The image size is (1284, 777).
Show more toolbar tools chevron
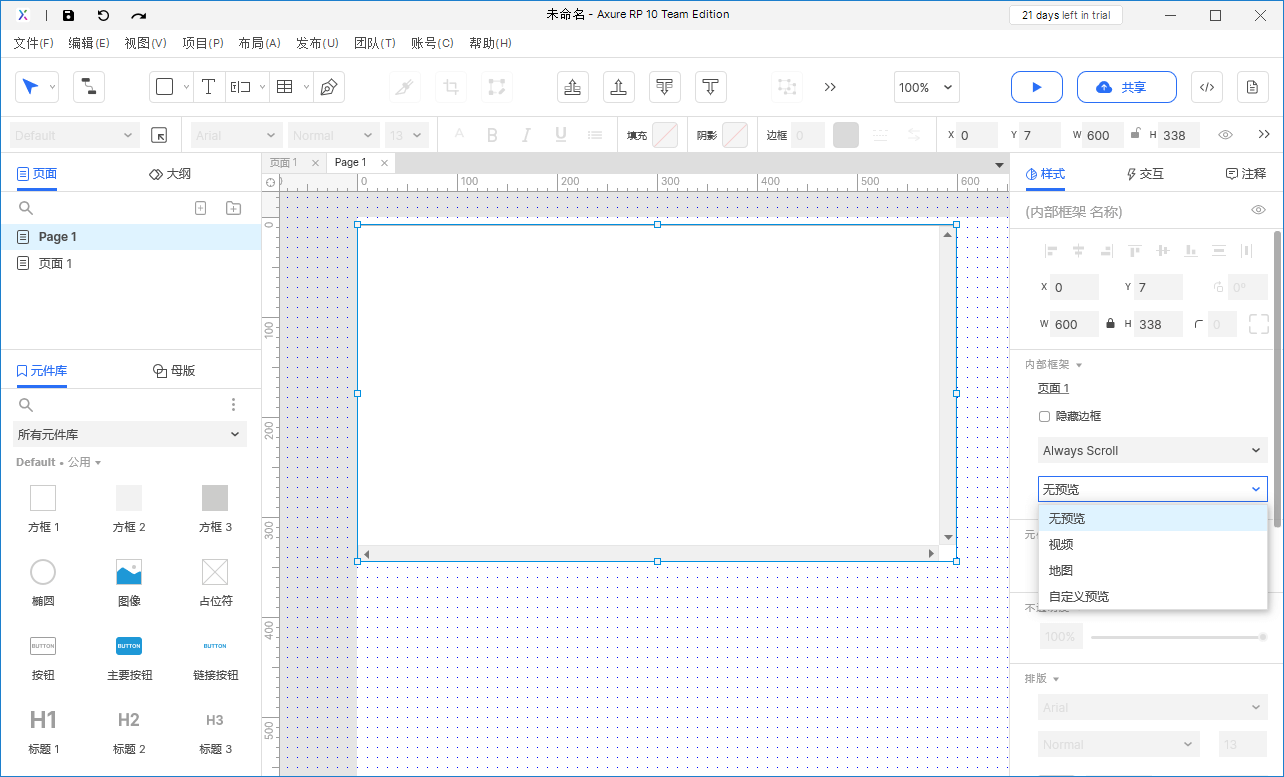point(830,87)
